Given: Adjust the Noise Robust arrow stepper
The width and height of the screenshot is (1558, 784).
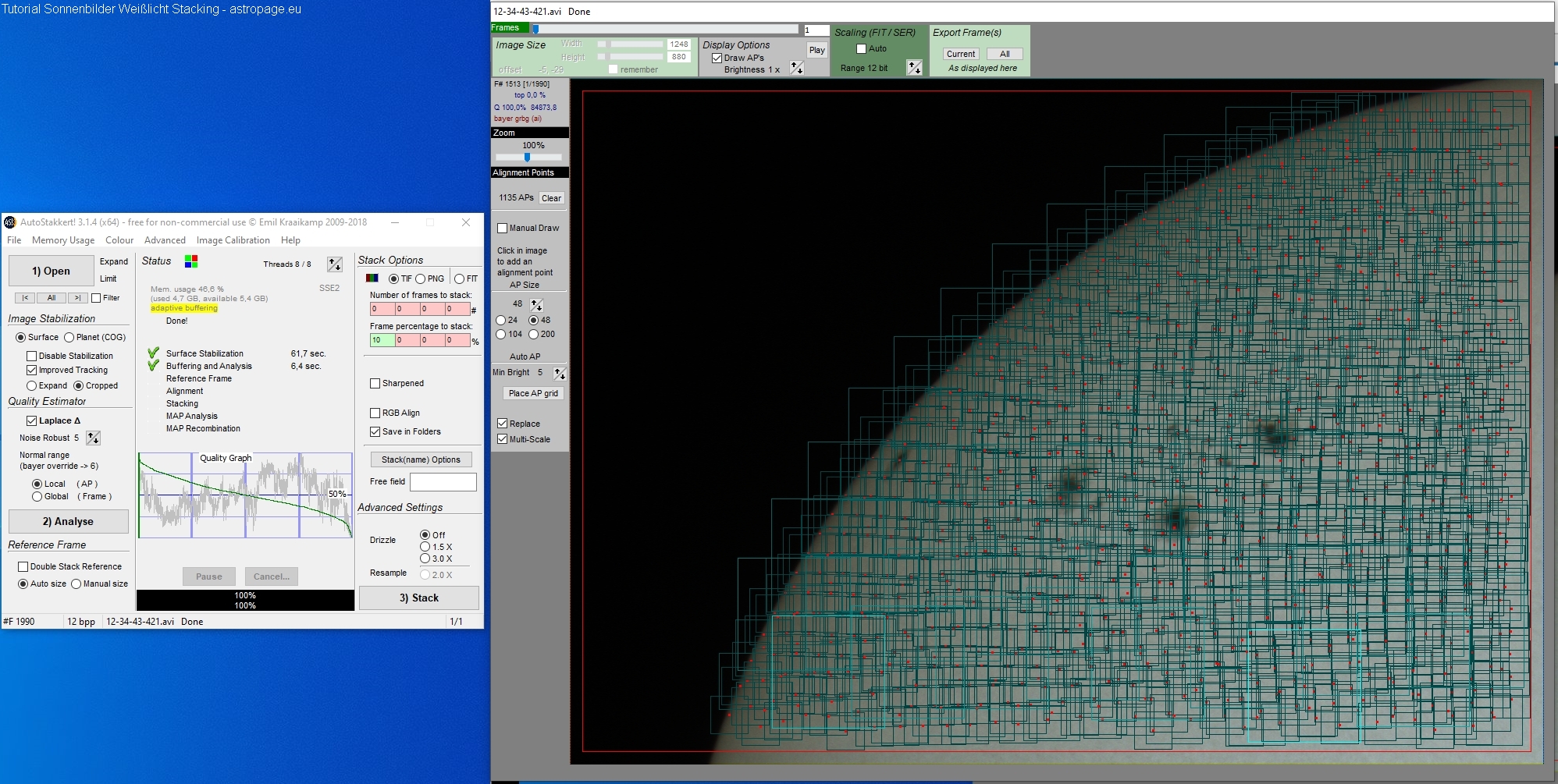Looking at the screenshot, I should point(93,438).
